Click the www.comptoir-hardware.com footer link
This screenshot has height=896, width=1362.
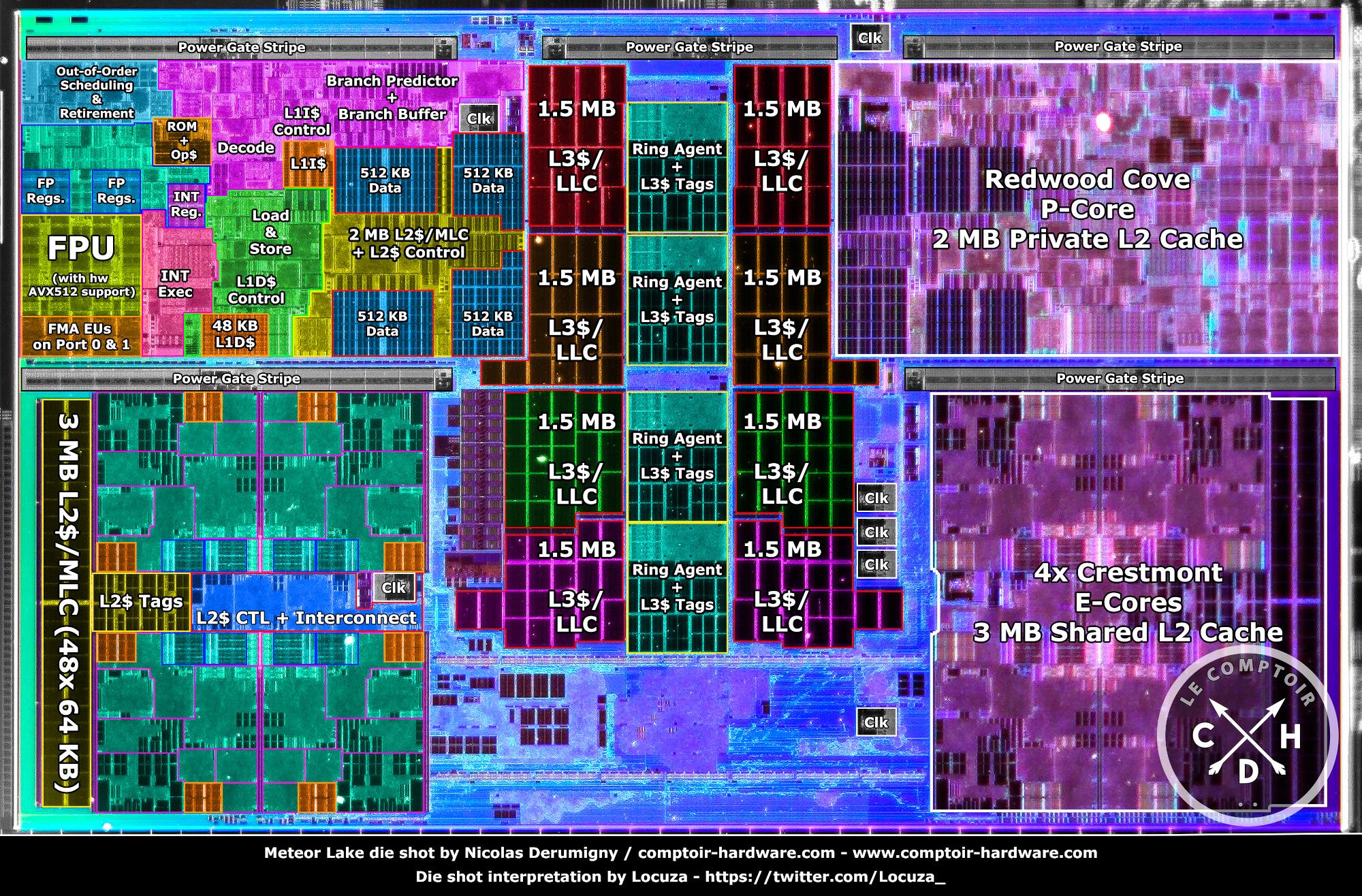pos(975,852)
